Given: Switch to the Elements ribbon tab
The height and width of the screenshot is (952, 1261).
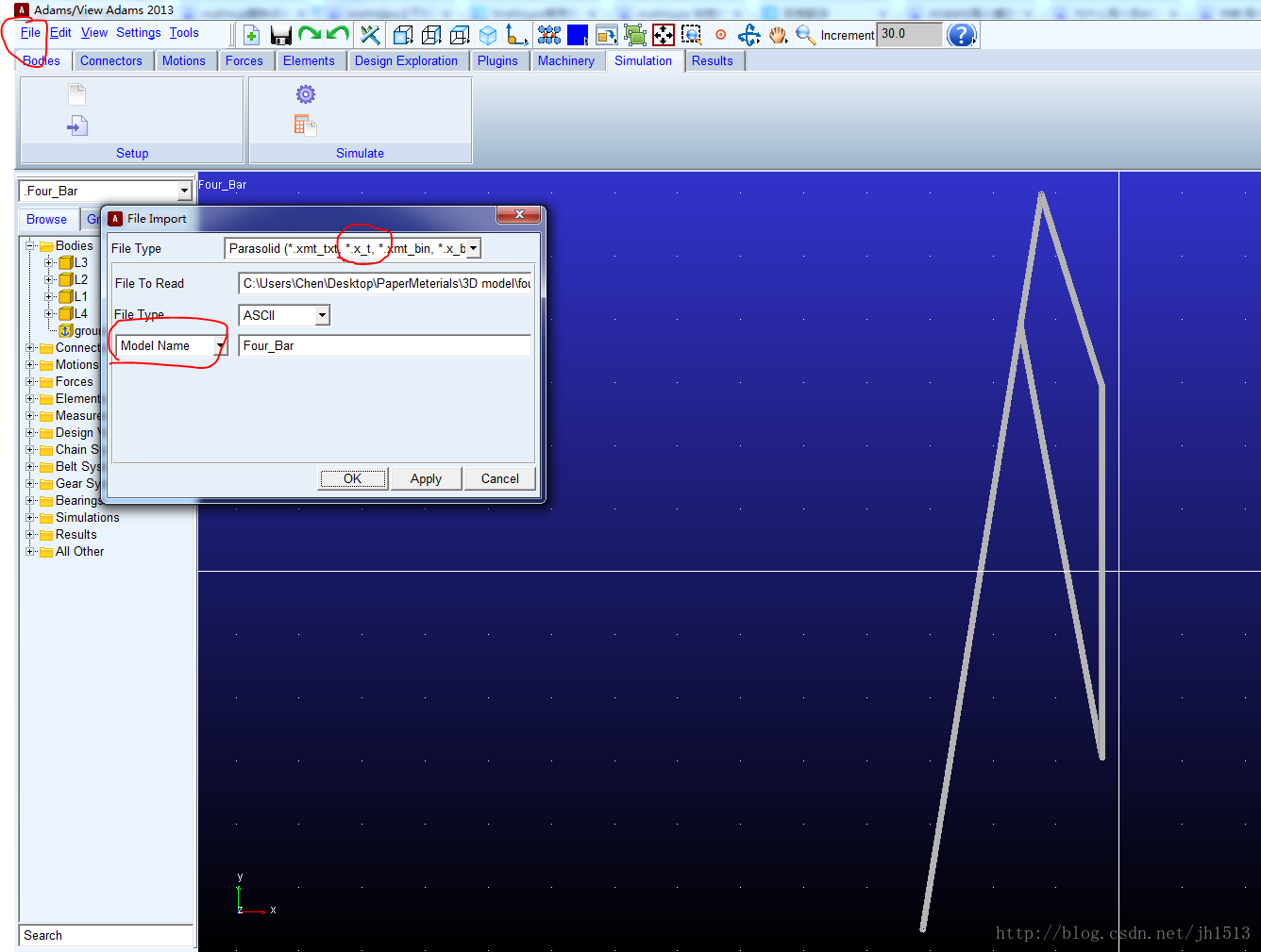Looking at the screenshot, I should coord(309,60).
